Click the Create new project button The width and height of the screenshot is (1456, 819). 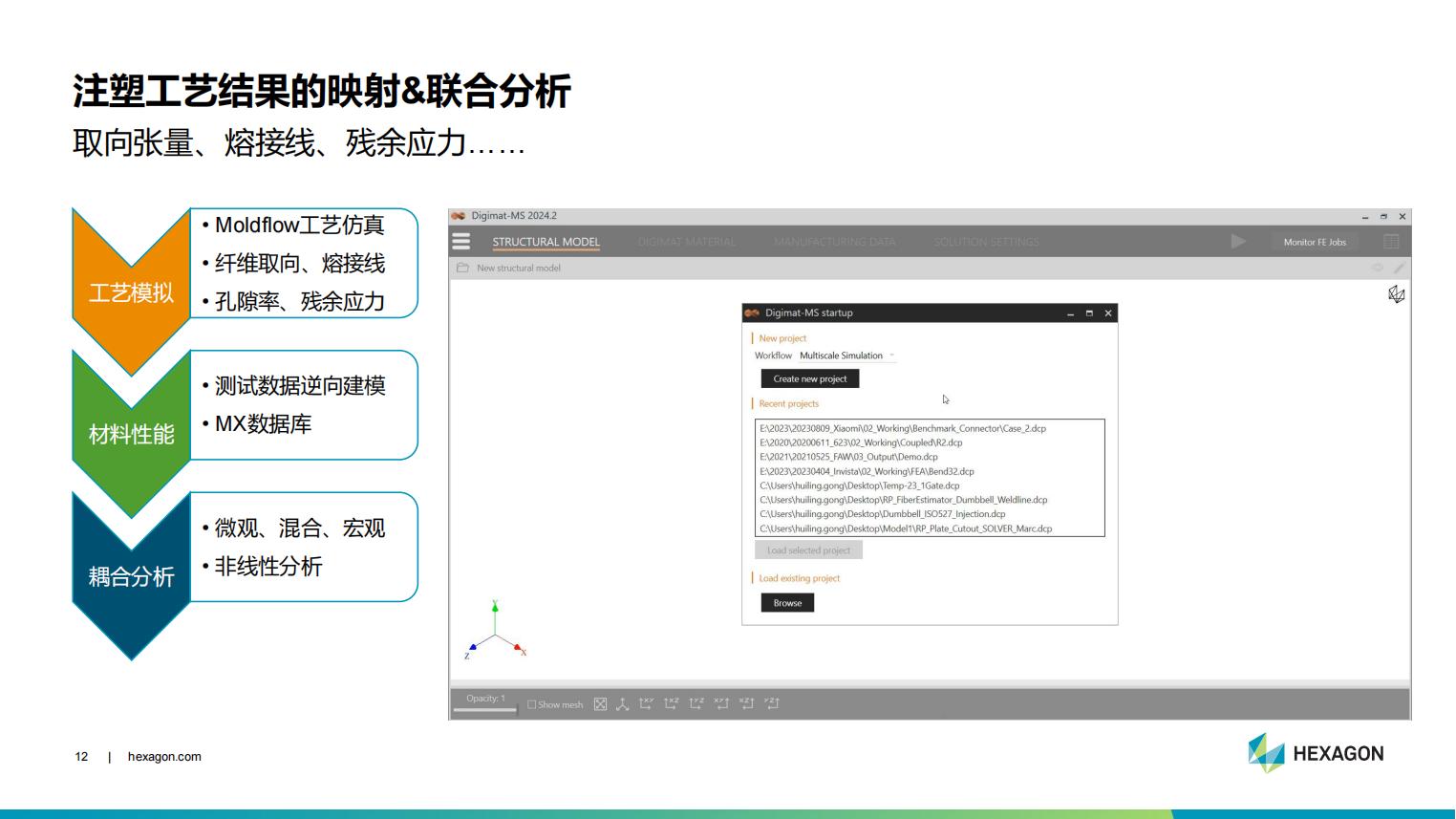810,378
